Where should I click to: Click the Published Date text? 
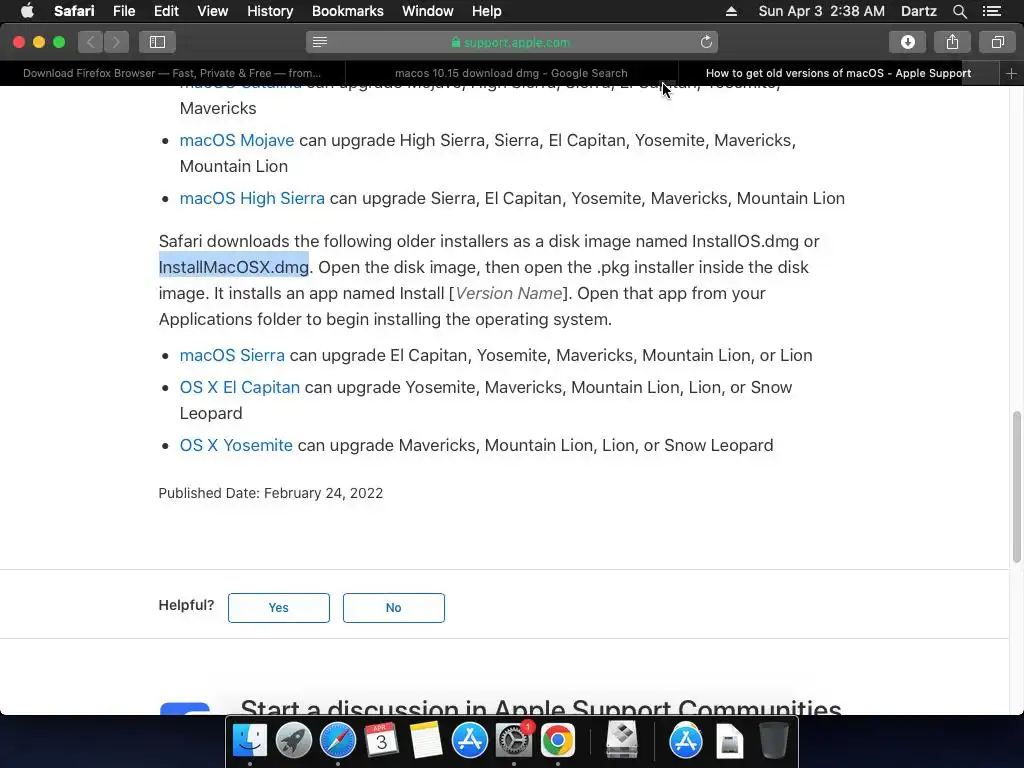tap(270, 493)
